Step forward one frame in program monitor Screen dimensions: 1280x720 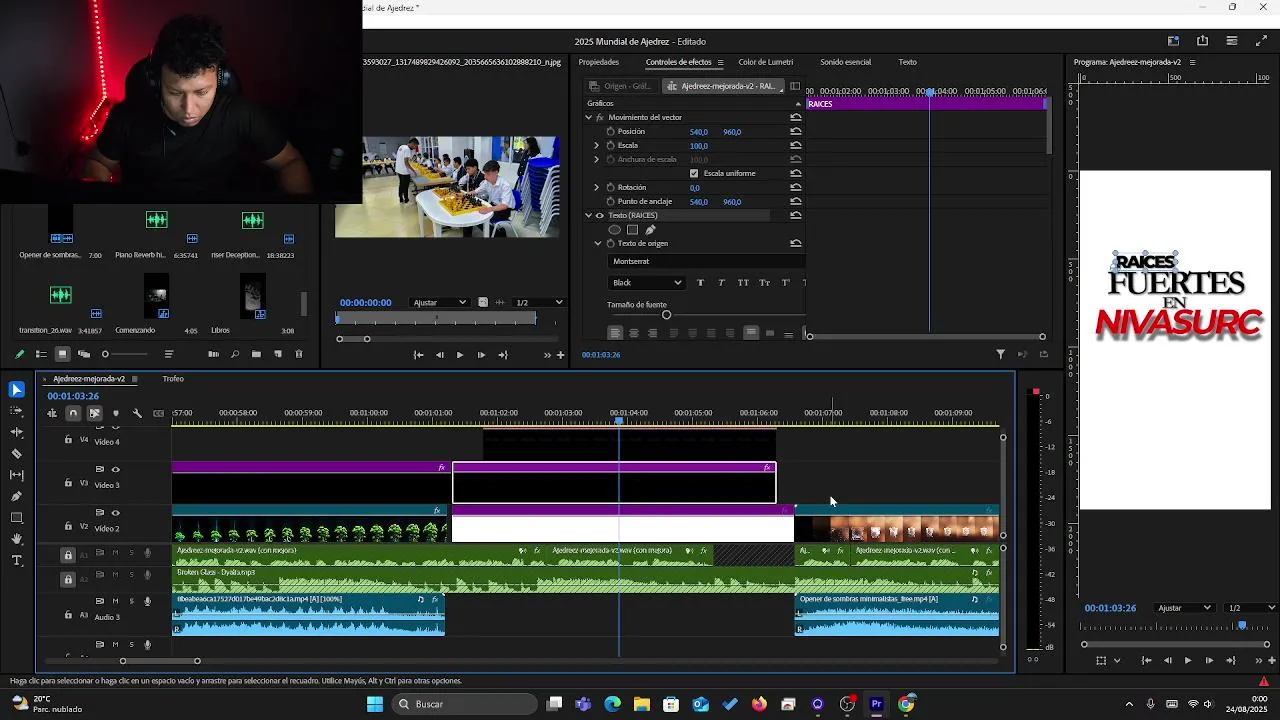(x=1209, y=661)
